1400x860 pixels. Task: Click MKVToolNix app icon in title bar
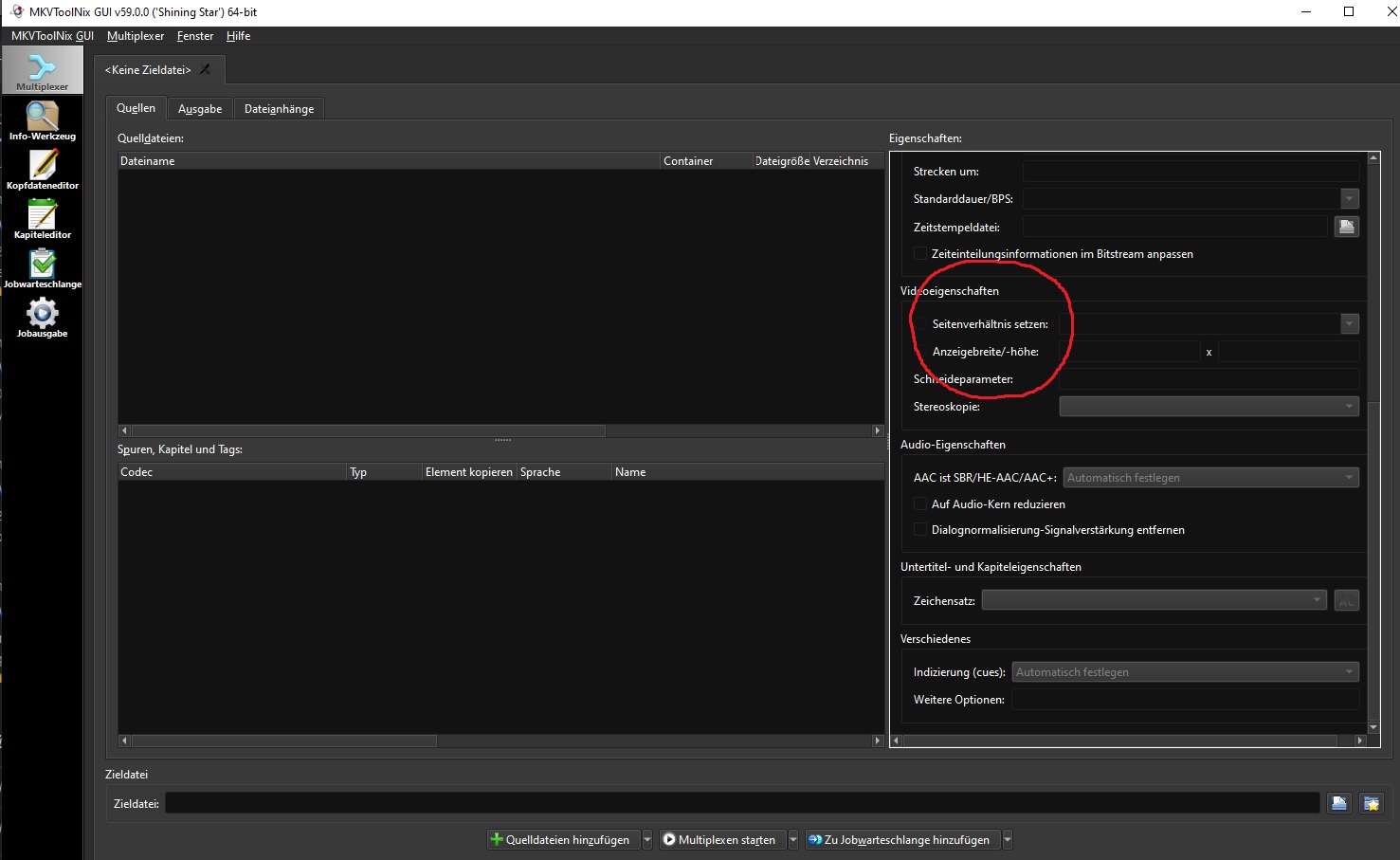point(16,11)
